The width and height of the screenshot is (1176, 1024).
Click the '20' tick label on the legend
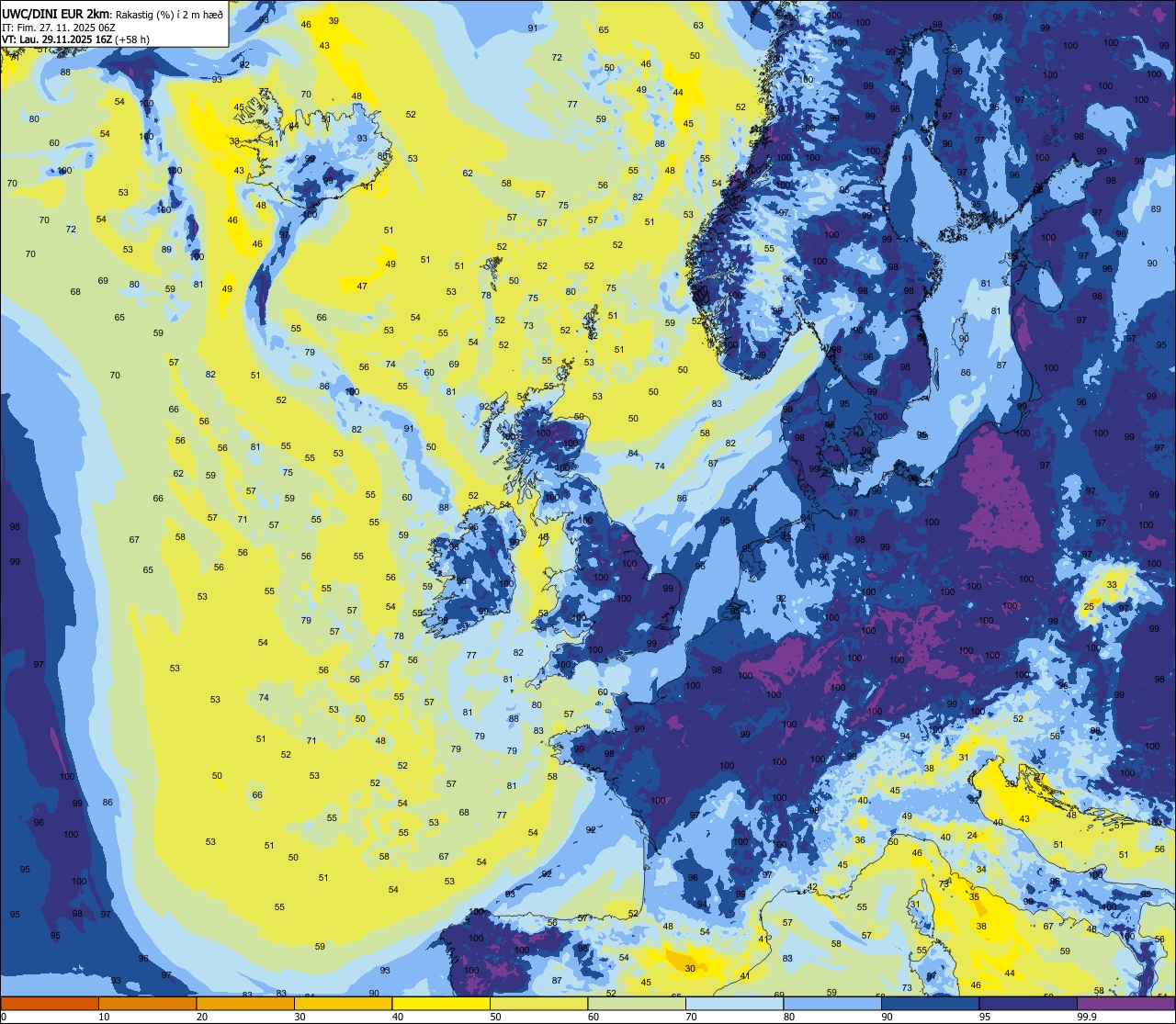point(202,1017)
